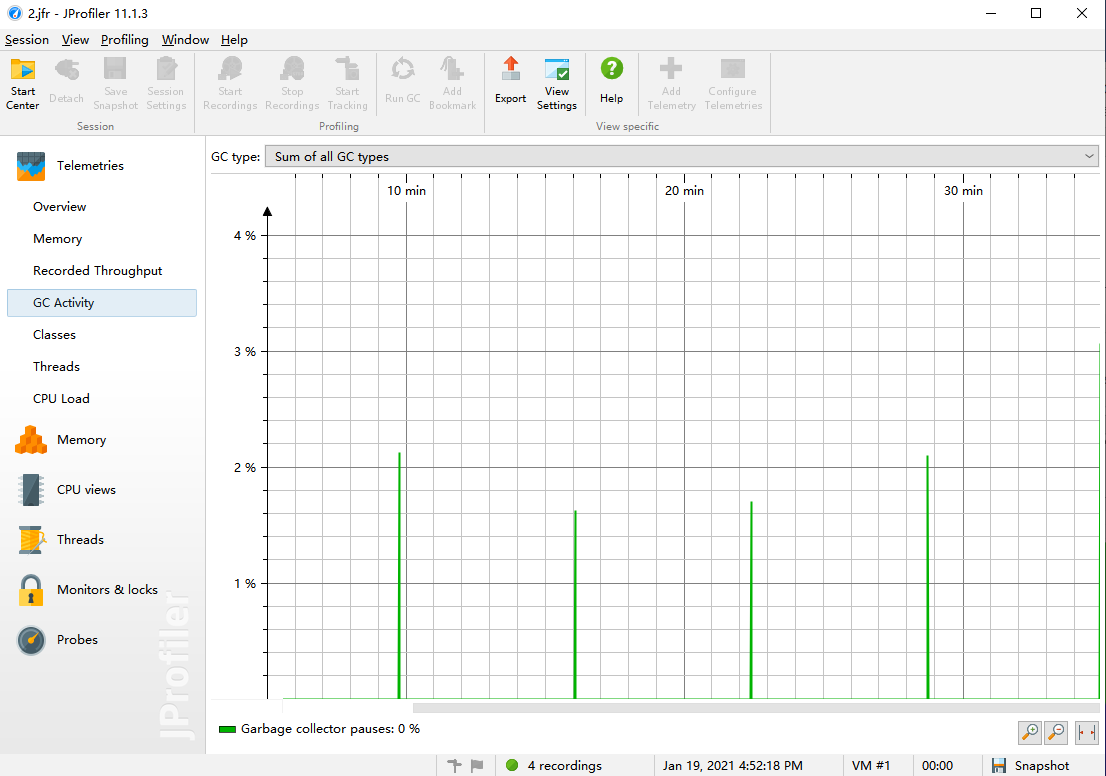Open the Session menu
Viewport: 1106px width, 776px height.
click(x=27, y=40)
